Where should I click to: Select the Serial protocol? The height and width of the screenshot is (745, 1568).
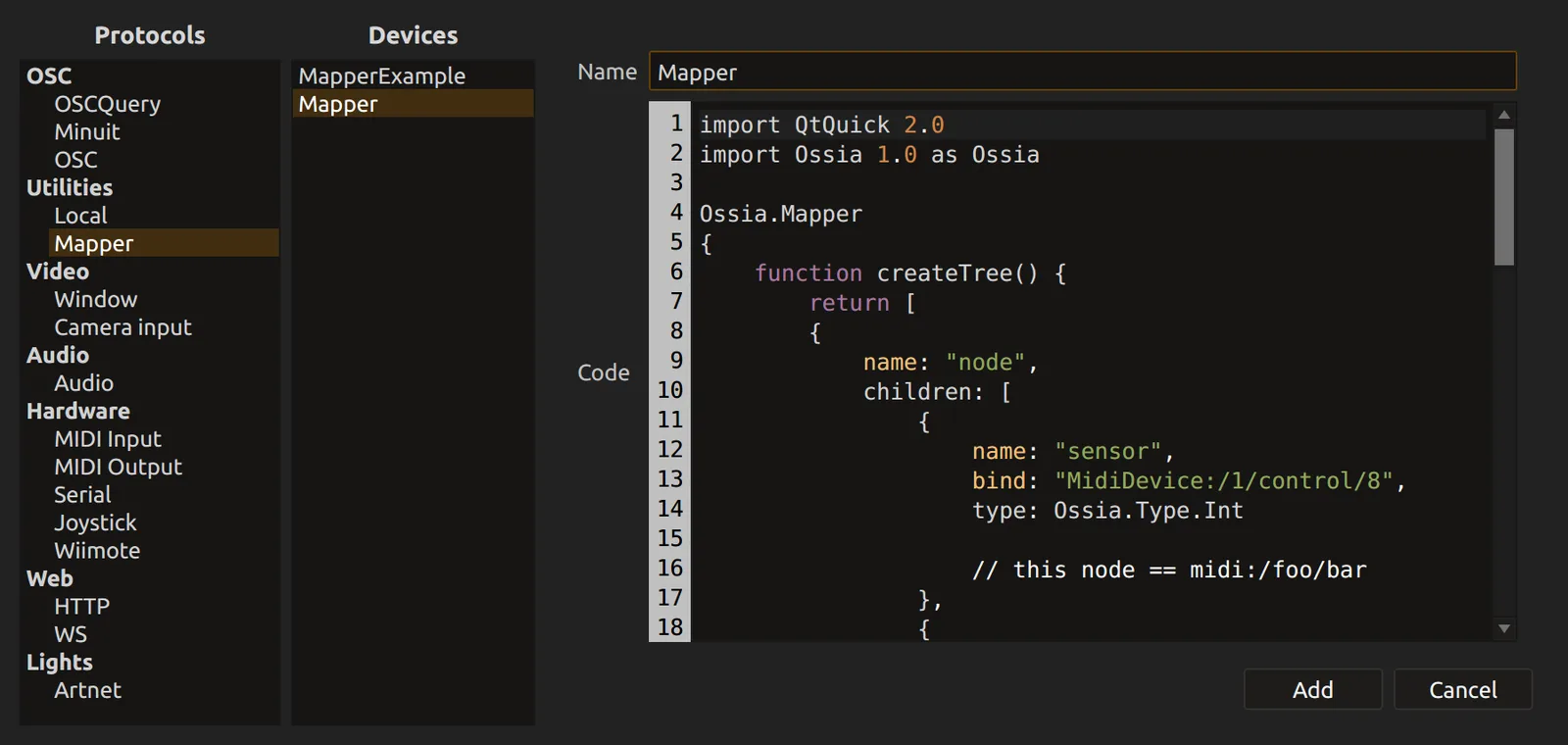pos(82,495)
